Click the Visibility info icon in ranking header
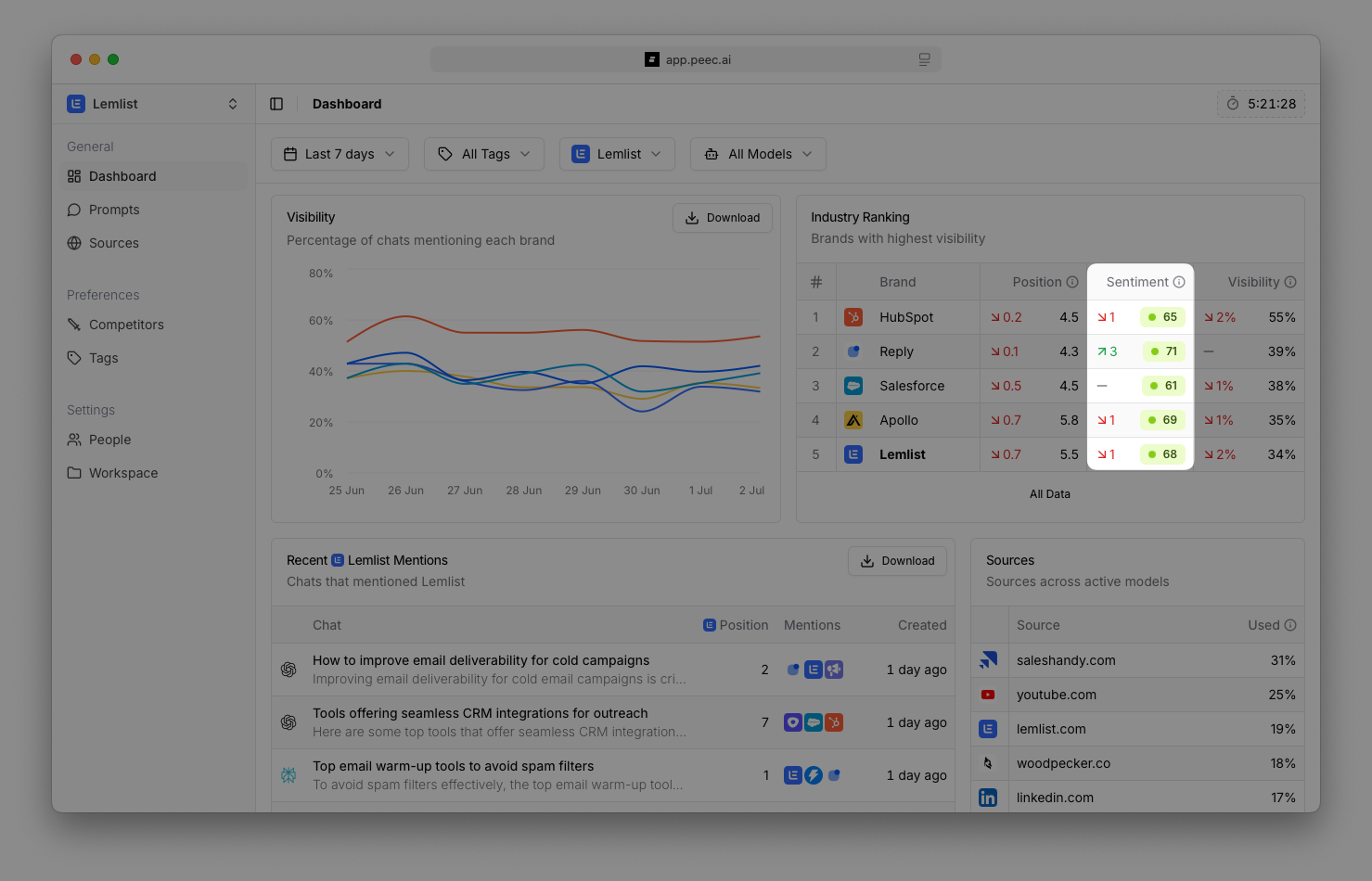 pyautogui.click(x=1289, y=281)
